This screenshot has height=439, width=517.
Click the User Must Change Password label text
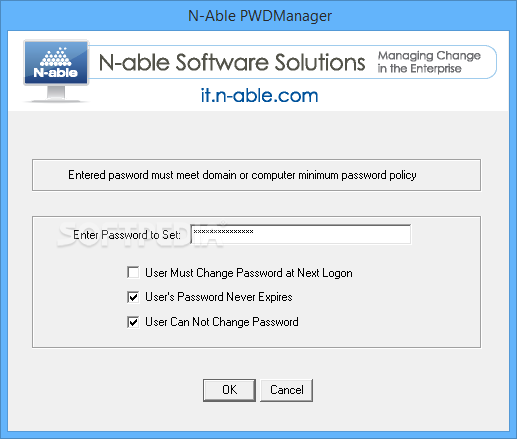tap(249, 273)
